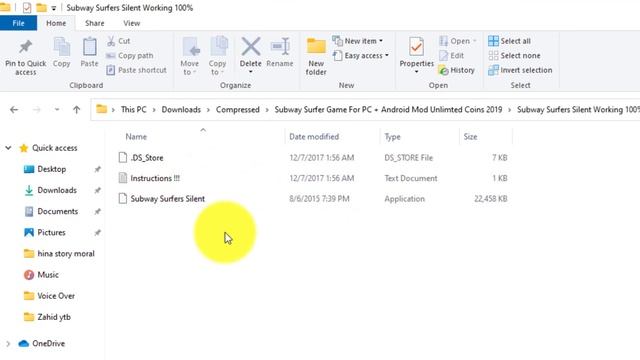Viewport: 640px width, 360px height.
Task: Click Edit in the Open group
Action: (451, 56)
